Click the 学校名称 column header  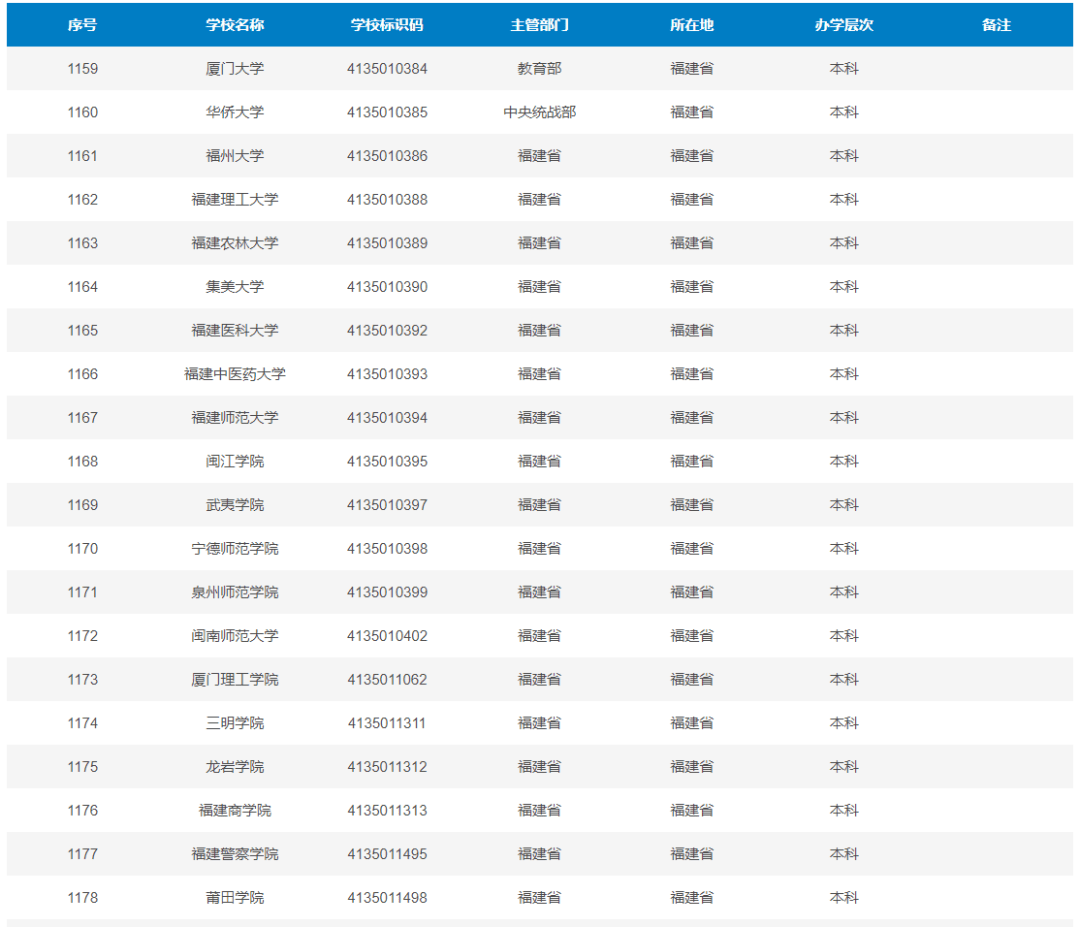(x=235, y=25)
